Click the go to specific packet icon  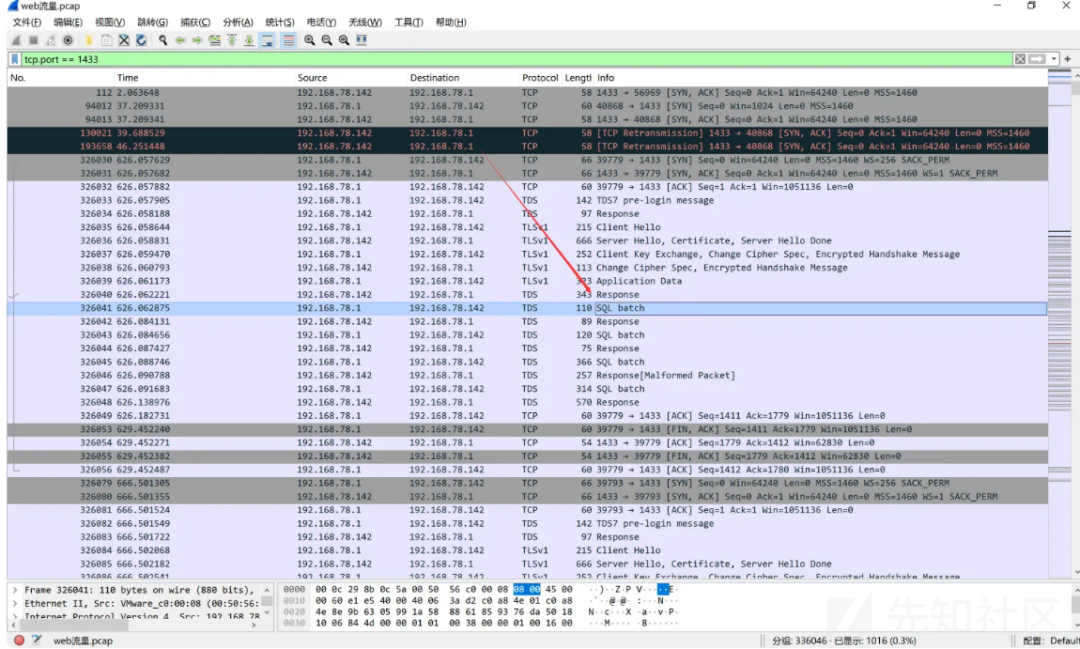click(x=215, y=41)
